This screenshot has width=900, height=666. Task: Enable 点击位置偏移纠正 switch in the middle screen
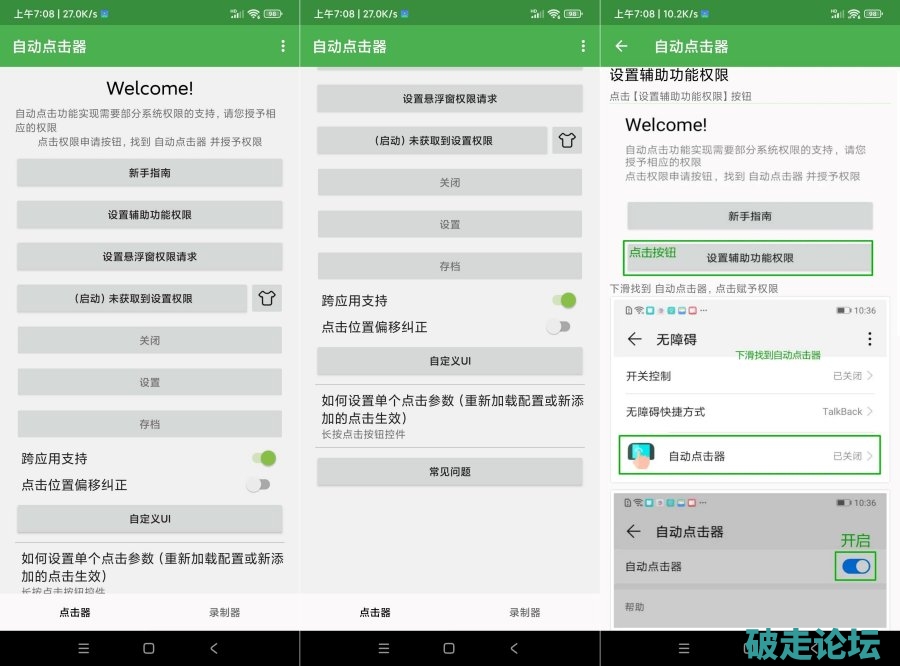[560, 326]
